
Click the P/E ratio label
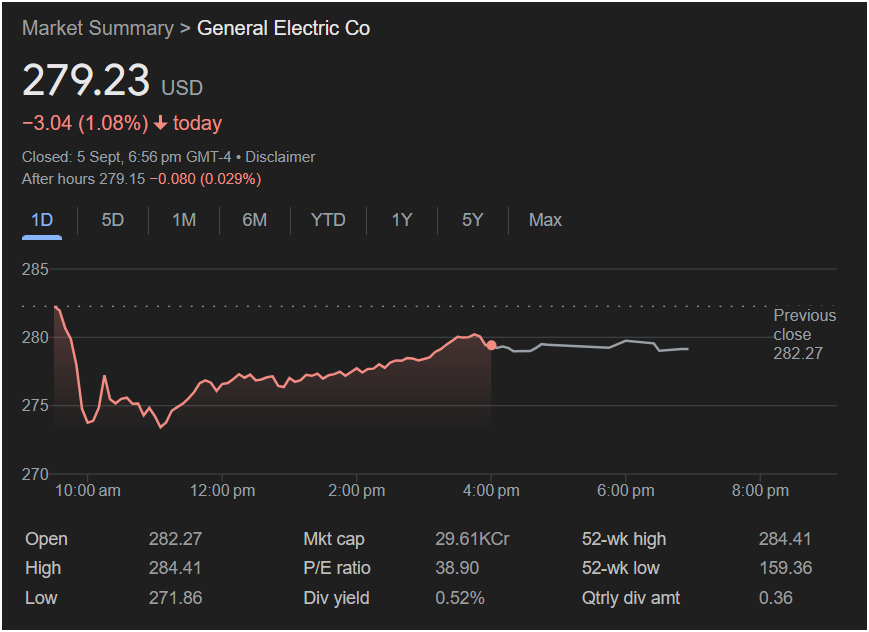coord(337,568)
